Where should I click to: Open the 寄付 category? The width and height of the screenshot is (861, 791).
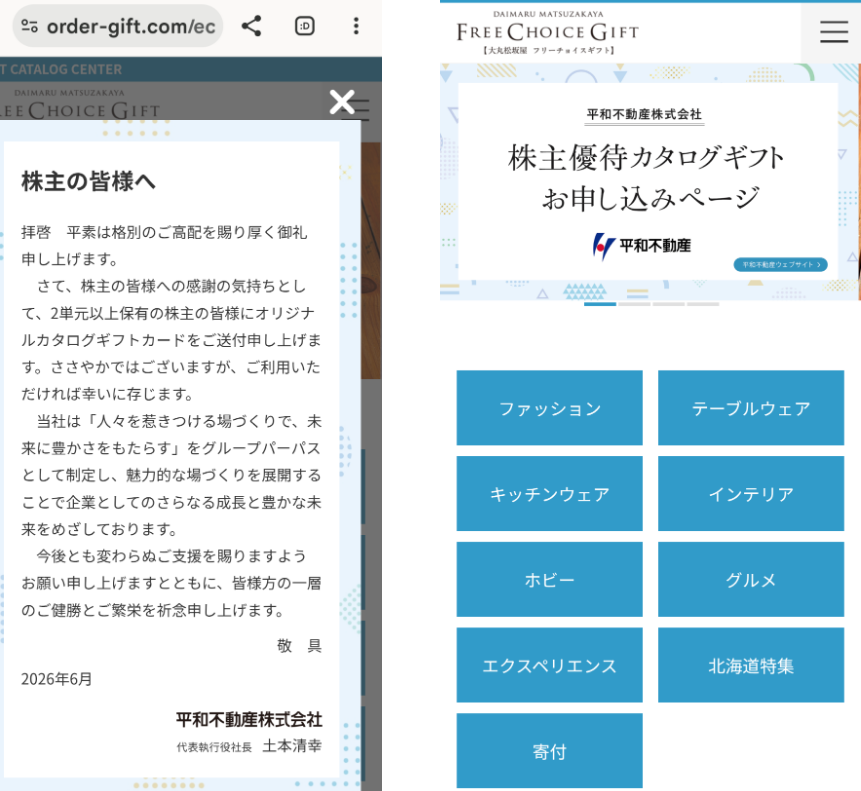pyautogui.click(x=550, y=750)
